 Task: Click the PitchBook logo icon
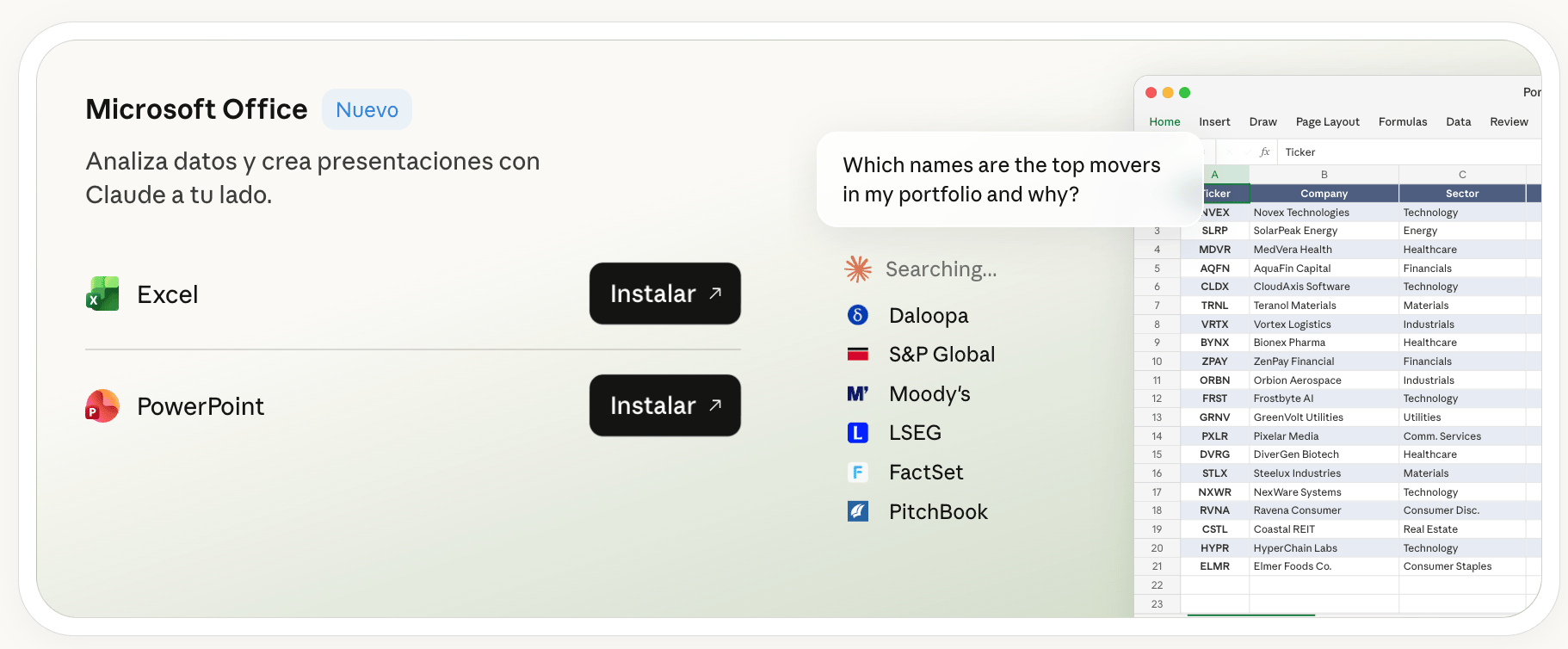point(857,511)
